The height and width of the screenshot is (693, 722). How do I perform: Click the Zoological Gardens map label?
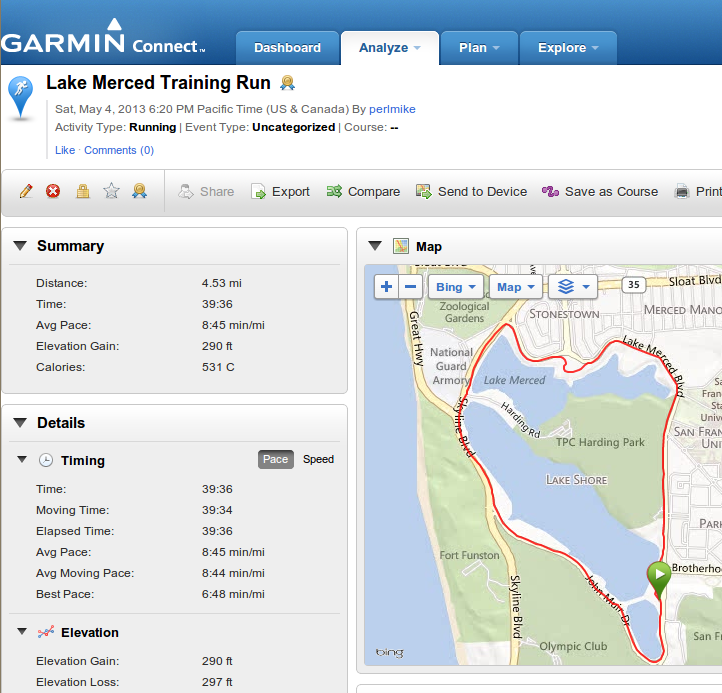(x=464, y=312)
